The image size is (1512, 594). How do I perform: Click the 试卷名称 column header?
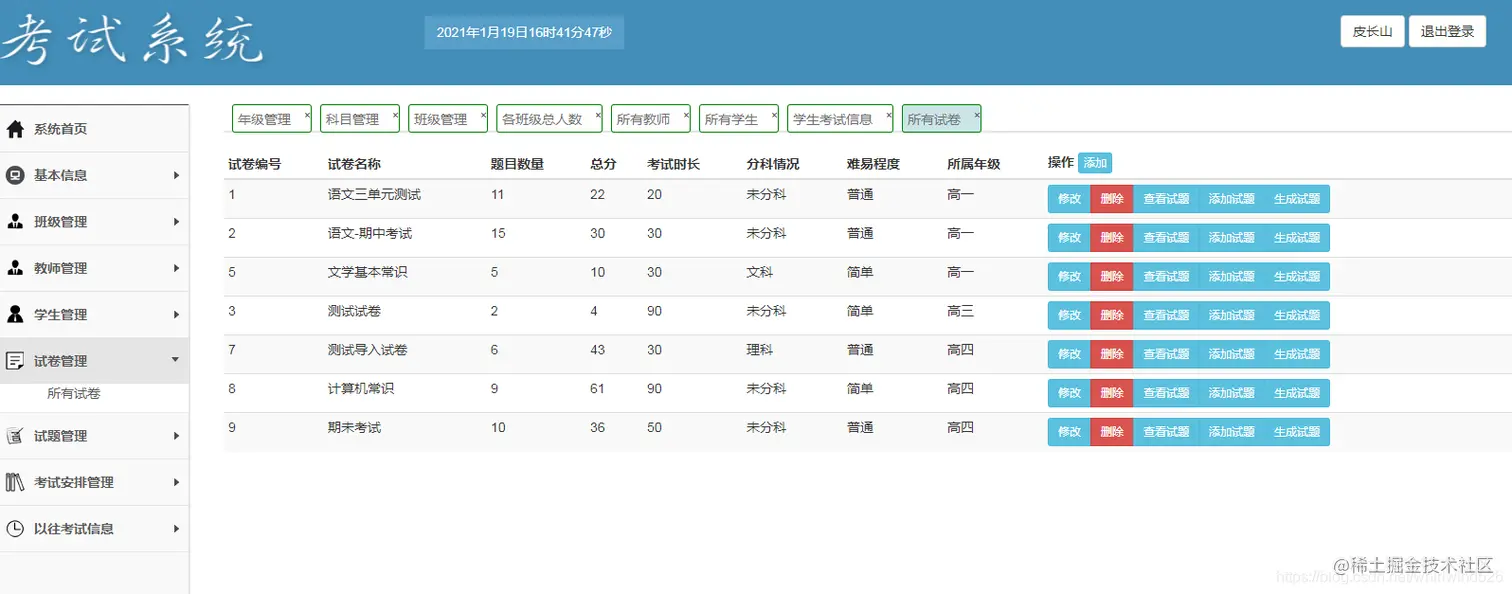point(354,164)
